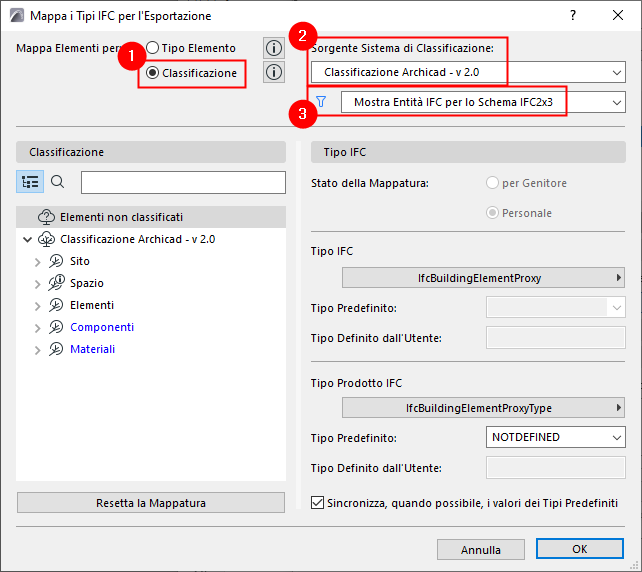Click info icon next to Classificazione
The width and height of the screenshot is (642, 572).
(x=274, y=72)
